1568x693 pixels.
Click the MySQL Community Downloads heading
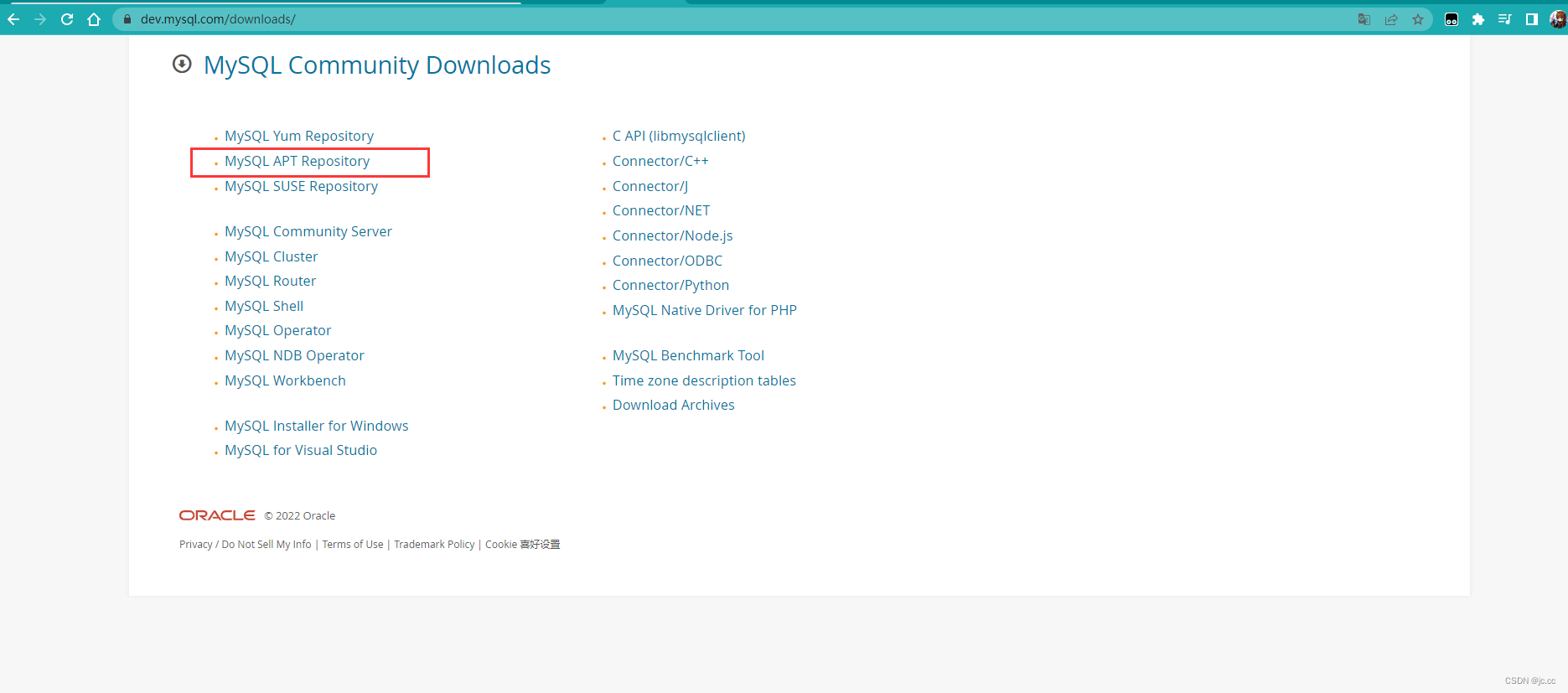(377, 65)
